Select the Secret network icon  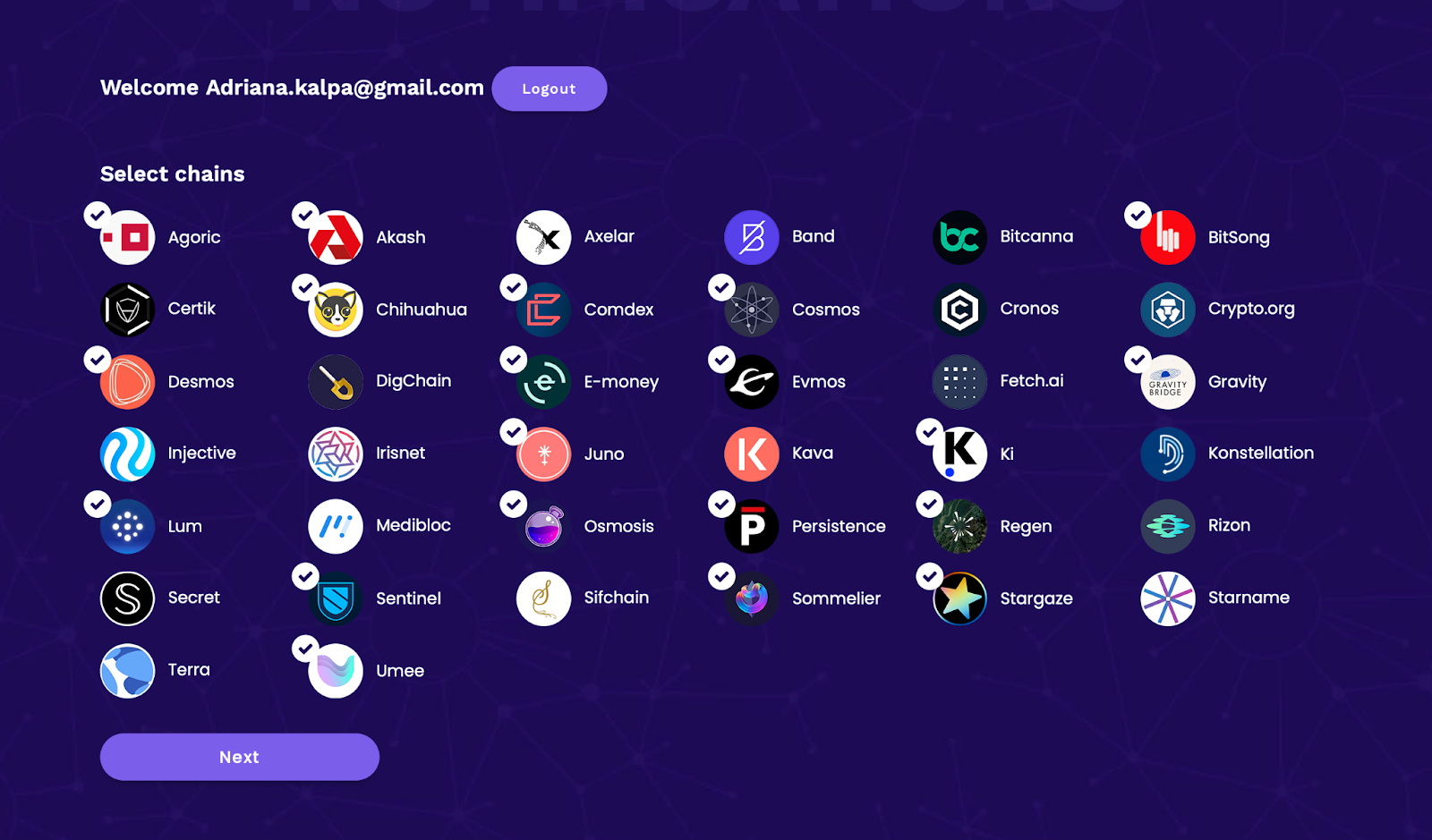127,598
